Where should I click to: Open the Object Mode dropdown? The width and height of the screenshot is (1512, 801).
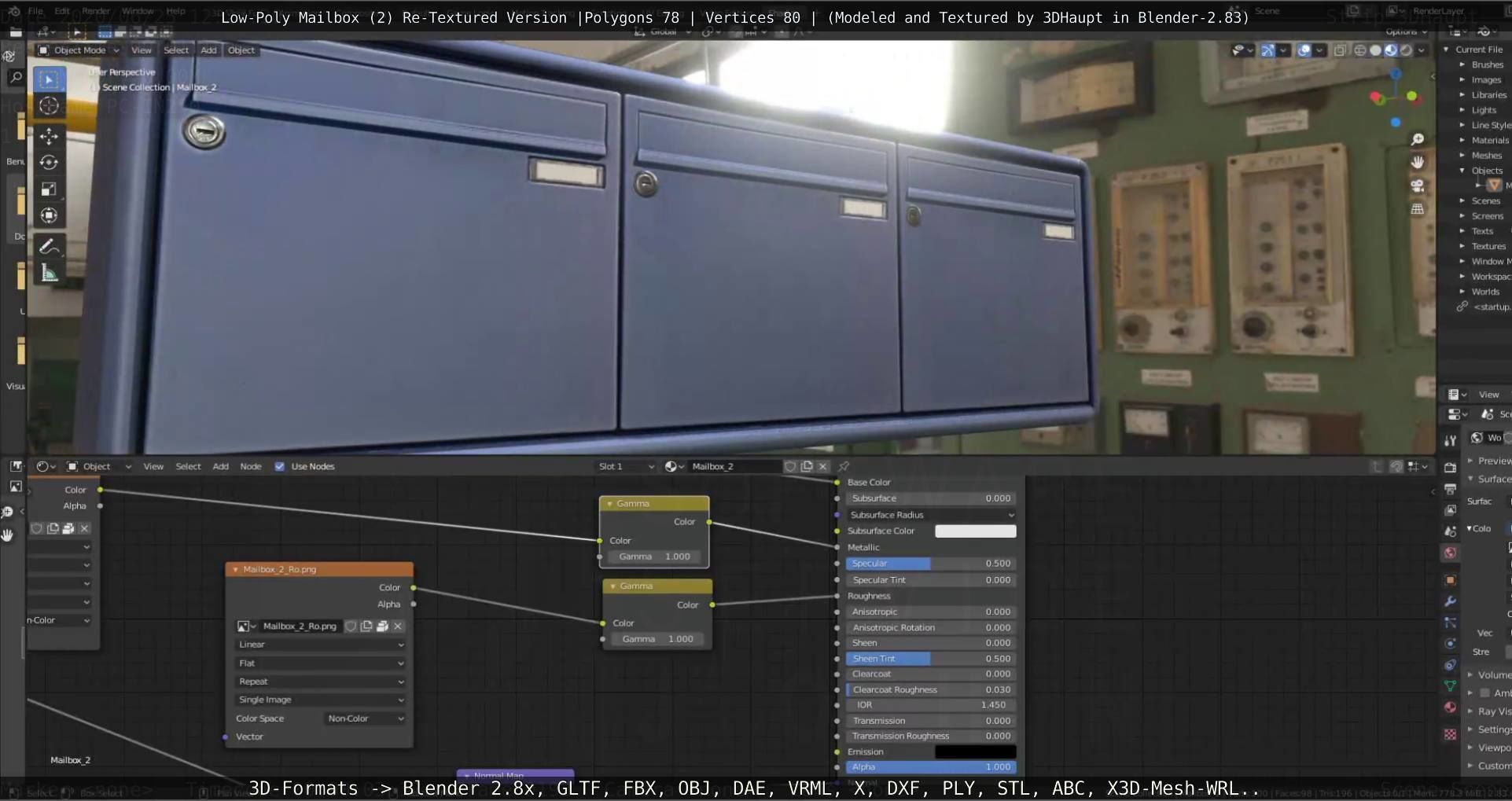pos(79,50)
